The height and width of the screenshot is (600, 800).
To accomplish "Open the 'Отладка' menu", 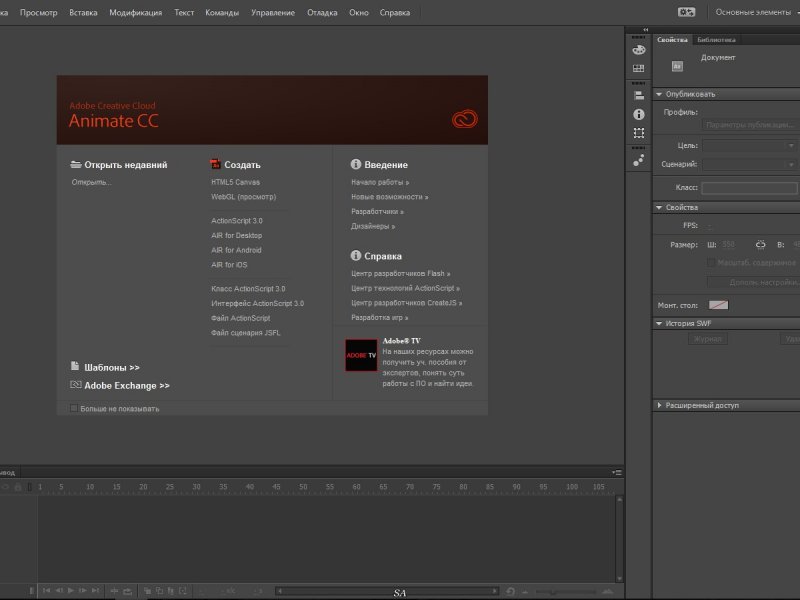I will [322, 13].
